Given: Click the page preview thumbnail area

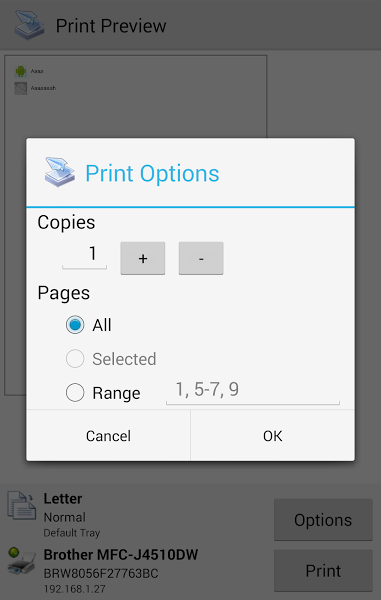Looking at the screenshot, I should pos(136,98).
